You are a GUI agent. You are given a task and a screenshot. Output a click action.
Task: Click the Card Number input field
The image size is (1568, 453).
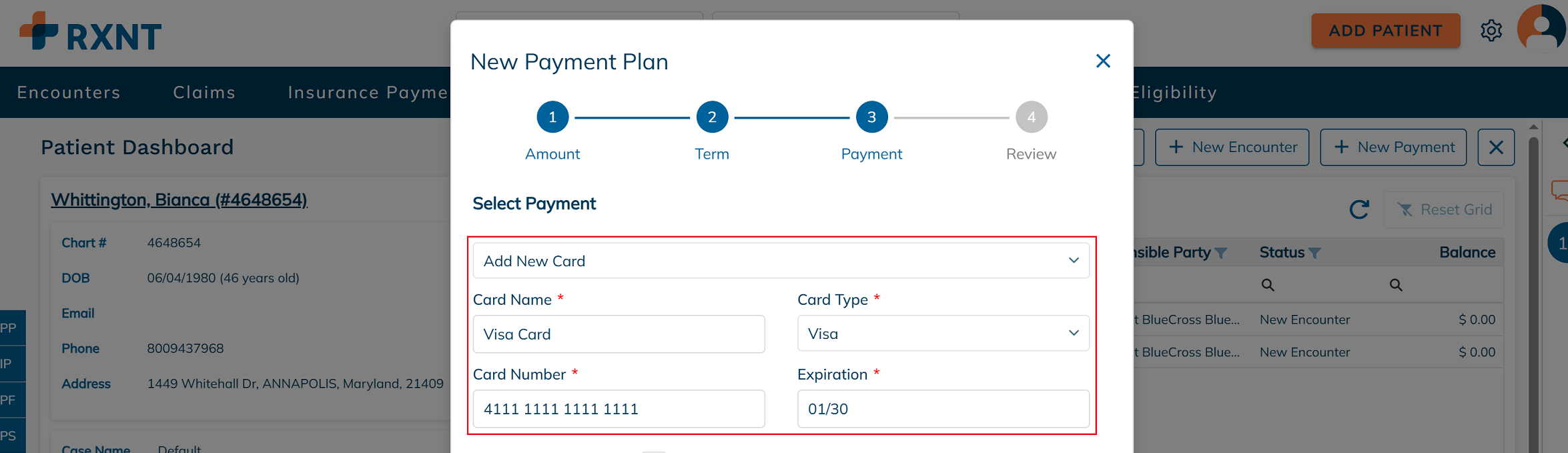619,408
